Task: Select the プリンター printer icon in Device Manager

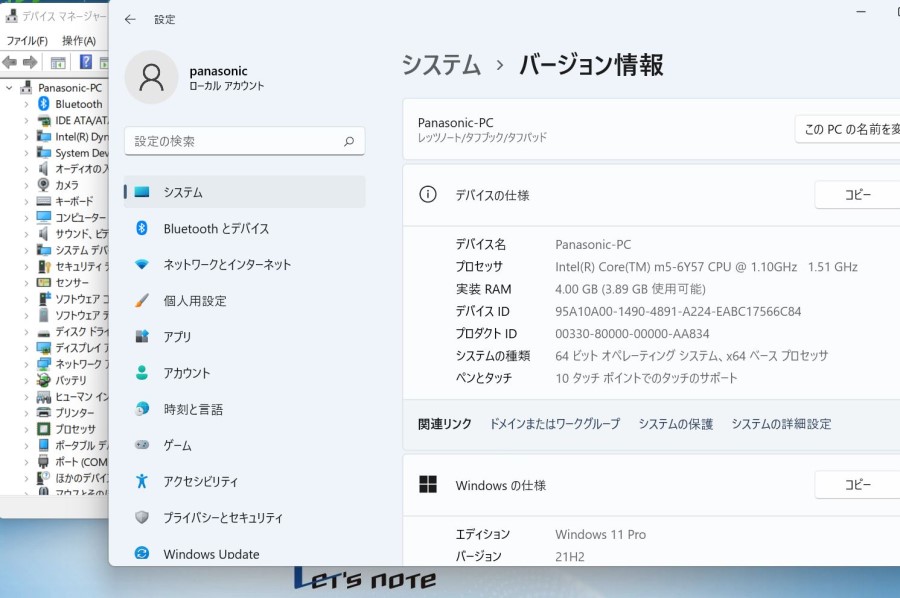Action: click(44, 413)
